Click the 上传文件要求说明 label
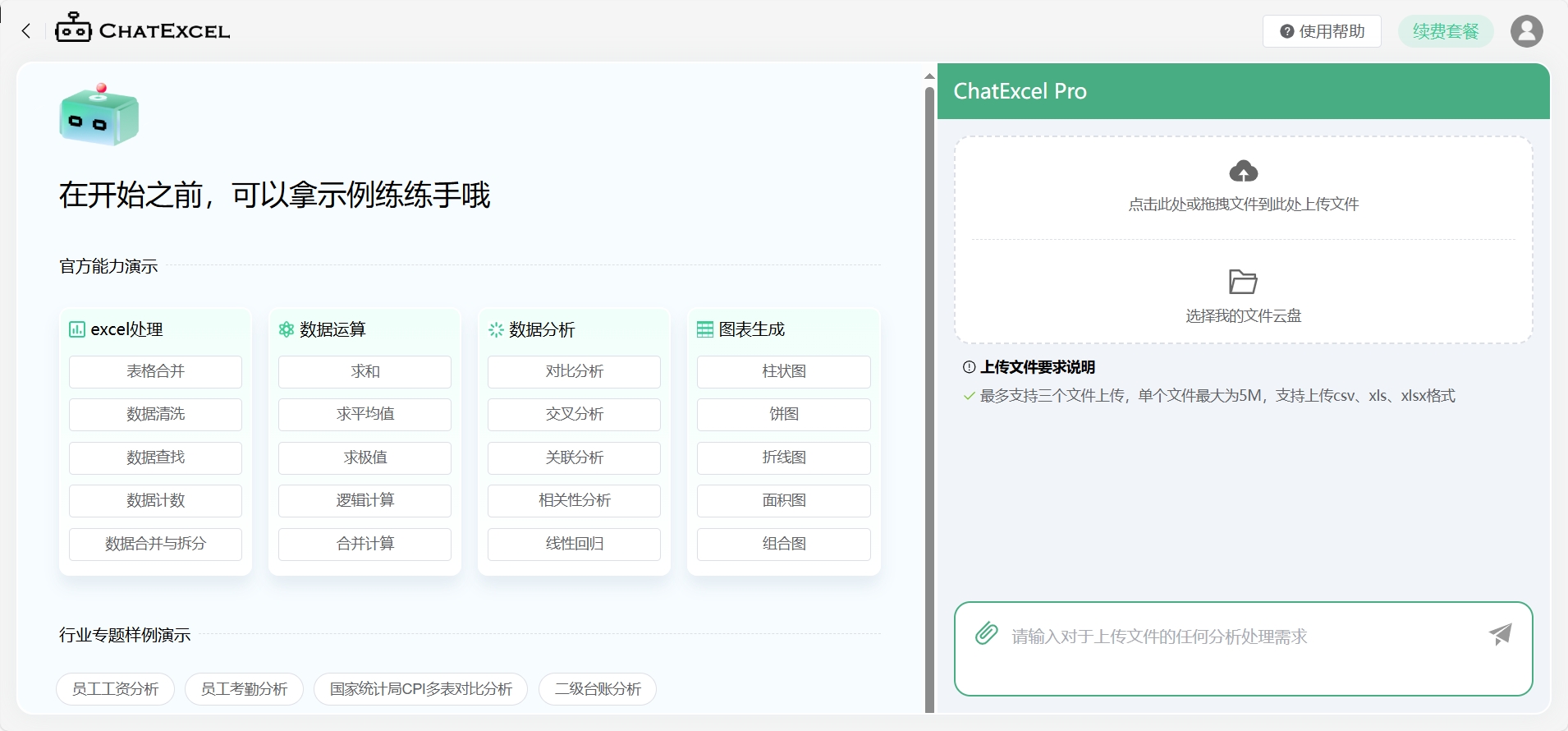 coord(1038,367)
